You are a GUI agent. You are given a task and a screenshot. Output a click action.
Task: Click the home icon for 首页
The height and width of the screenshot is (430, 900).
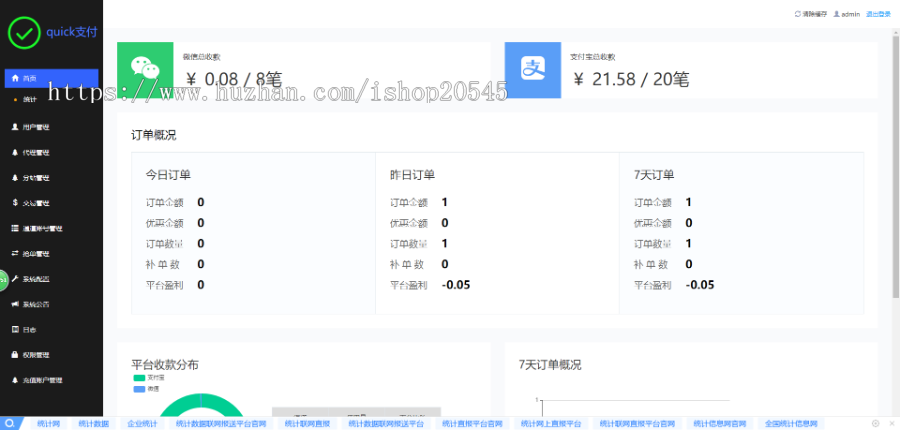[15, 78]
